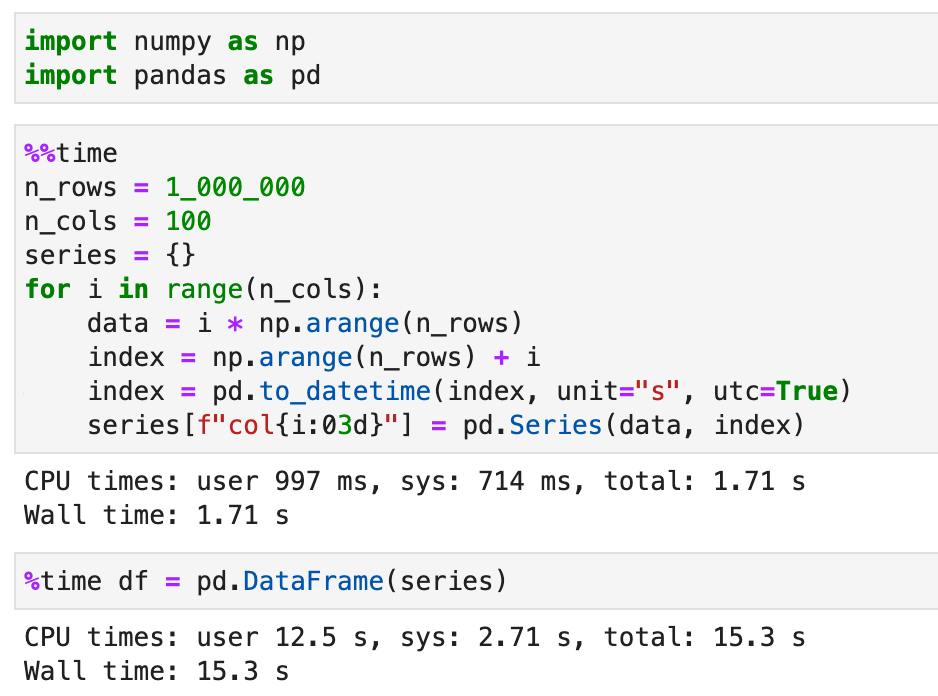Click the 'DataFrame' class name
The image size is (938, 696).
[x=313, y=582]
